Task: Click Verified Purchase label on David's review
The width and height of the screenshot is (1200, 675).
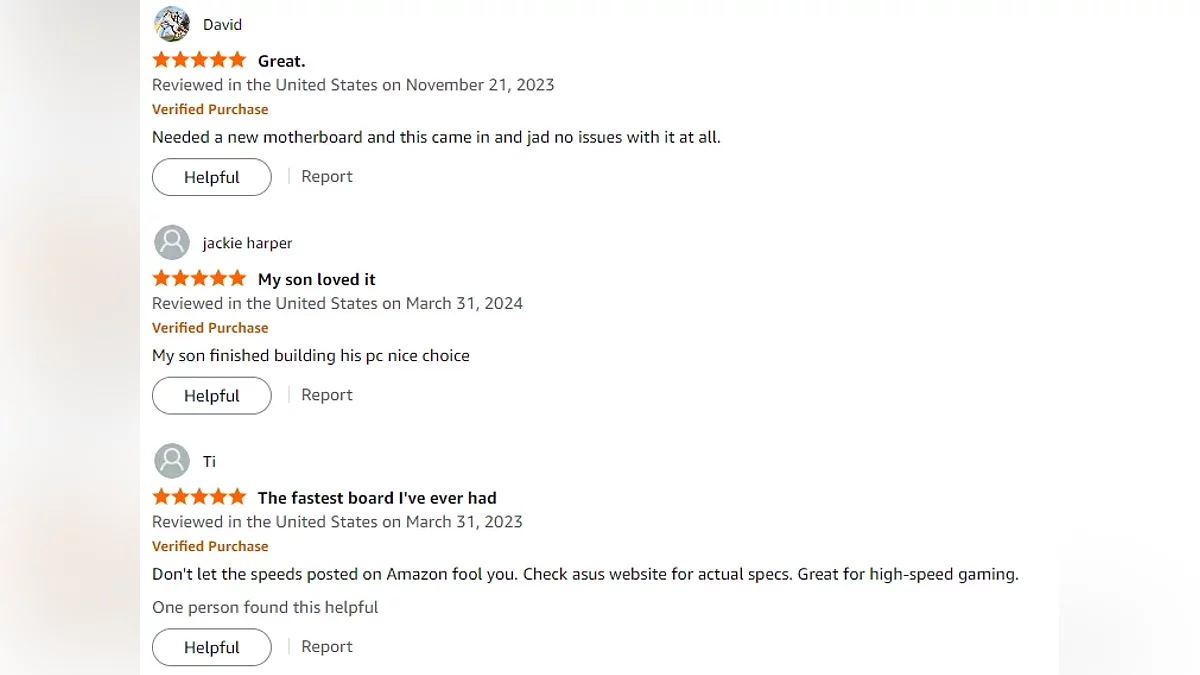Action: click(x=210, y=109)
